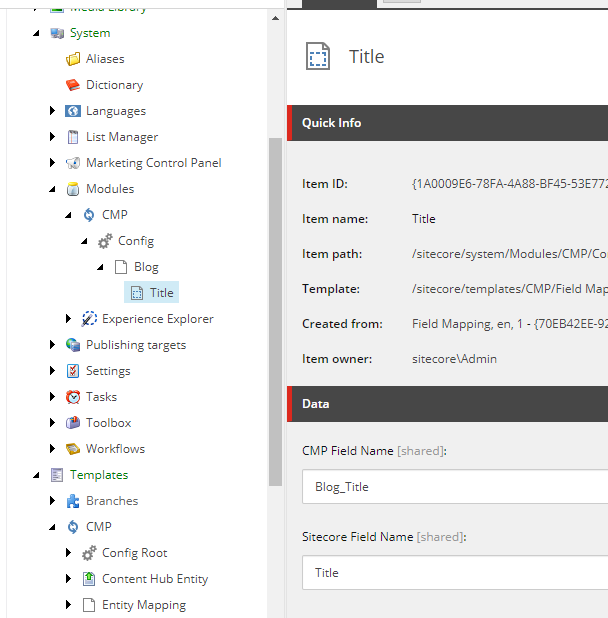This screenshot has width=608, height=618.
Task: Click the Modules jar icon
Action: pyautogui.click(x=73, y=189)
